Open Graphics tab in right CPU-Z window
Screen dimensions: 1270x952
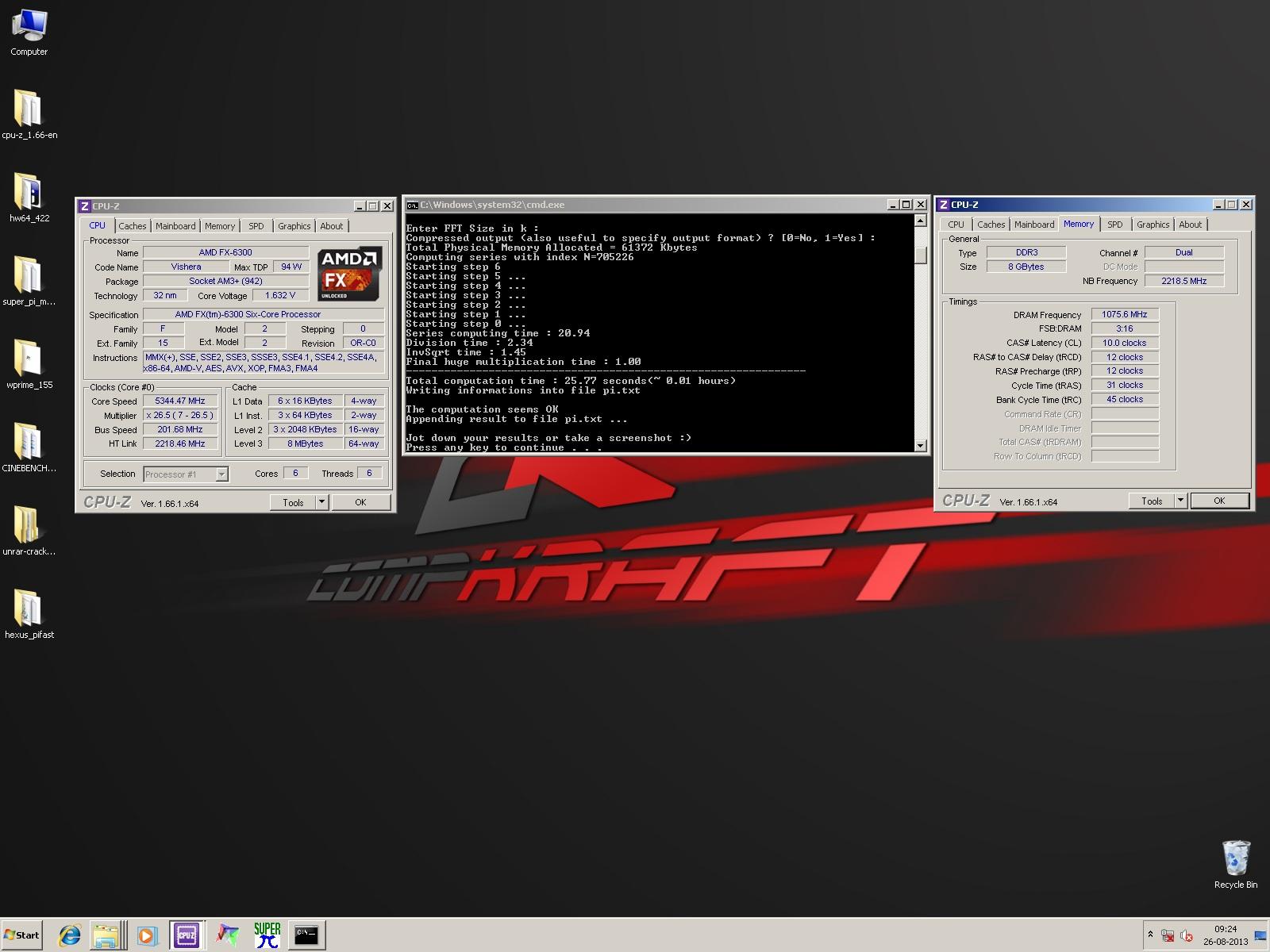[1153, 225]
